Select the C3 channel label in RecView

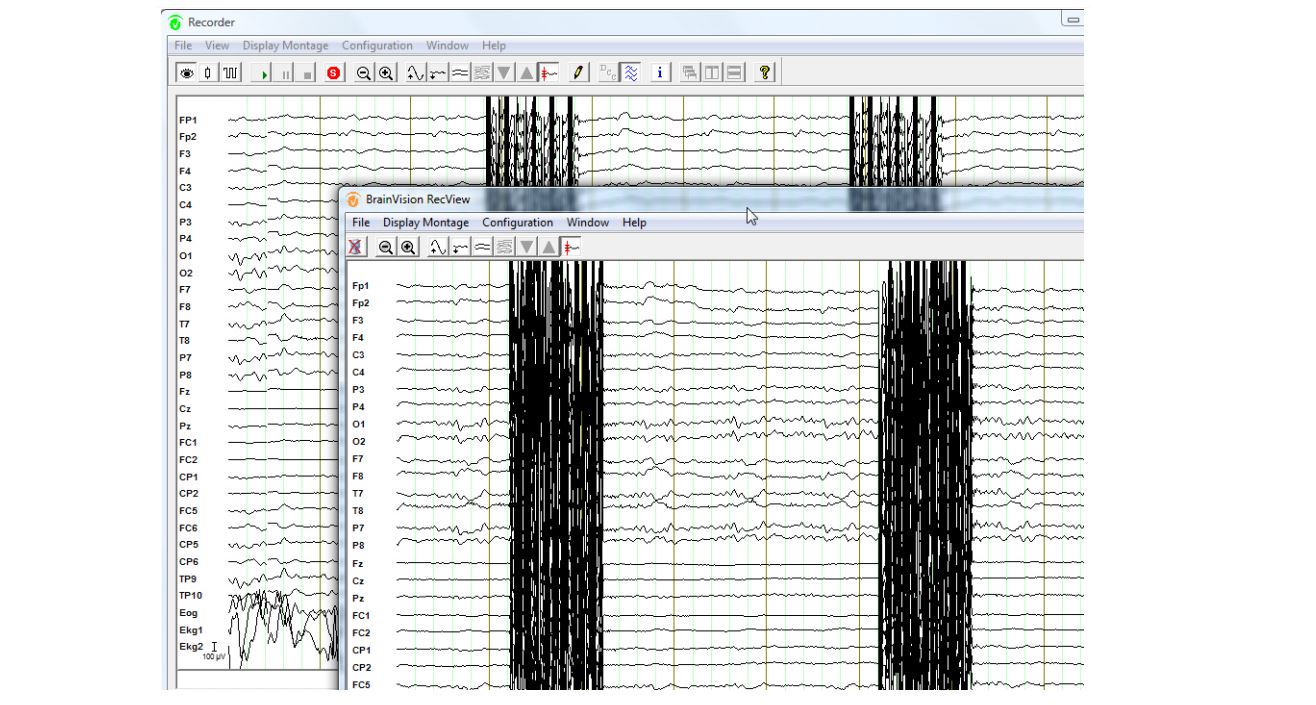358,355
